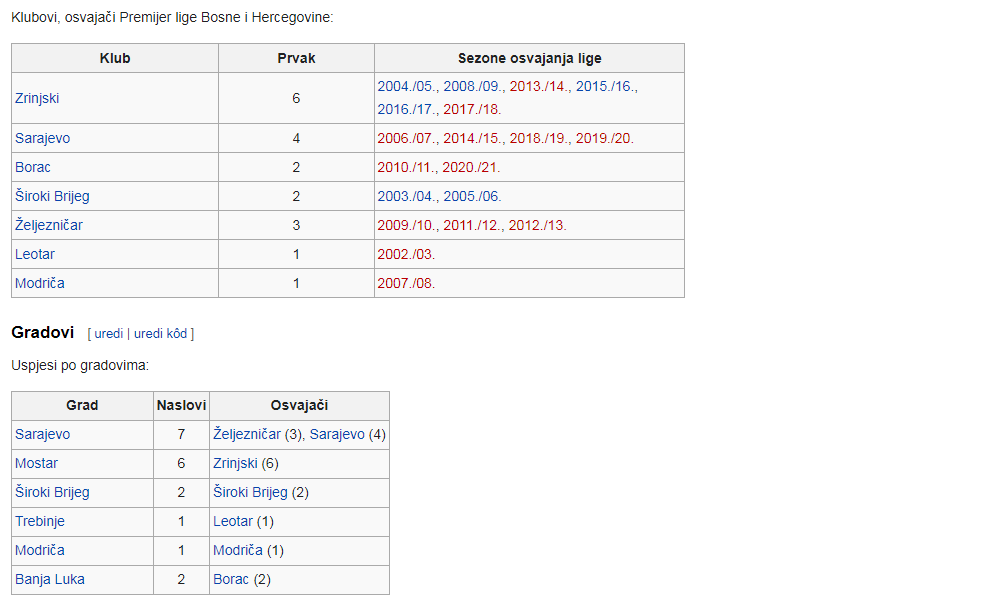Open the 2020./21. season red link

tap(471, 167)
